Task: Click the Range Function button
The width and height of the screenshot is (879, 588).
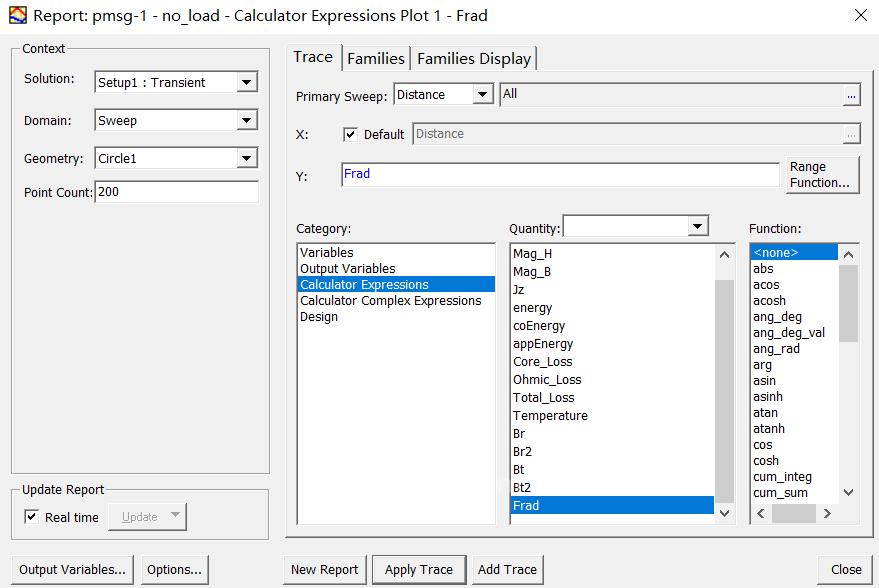Action: (820, 175)
